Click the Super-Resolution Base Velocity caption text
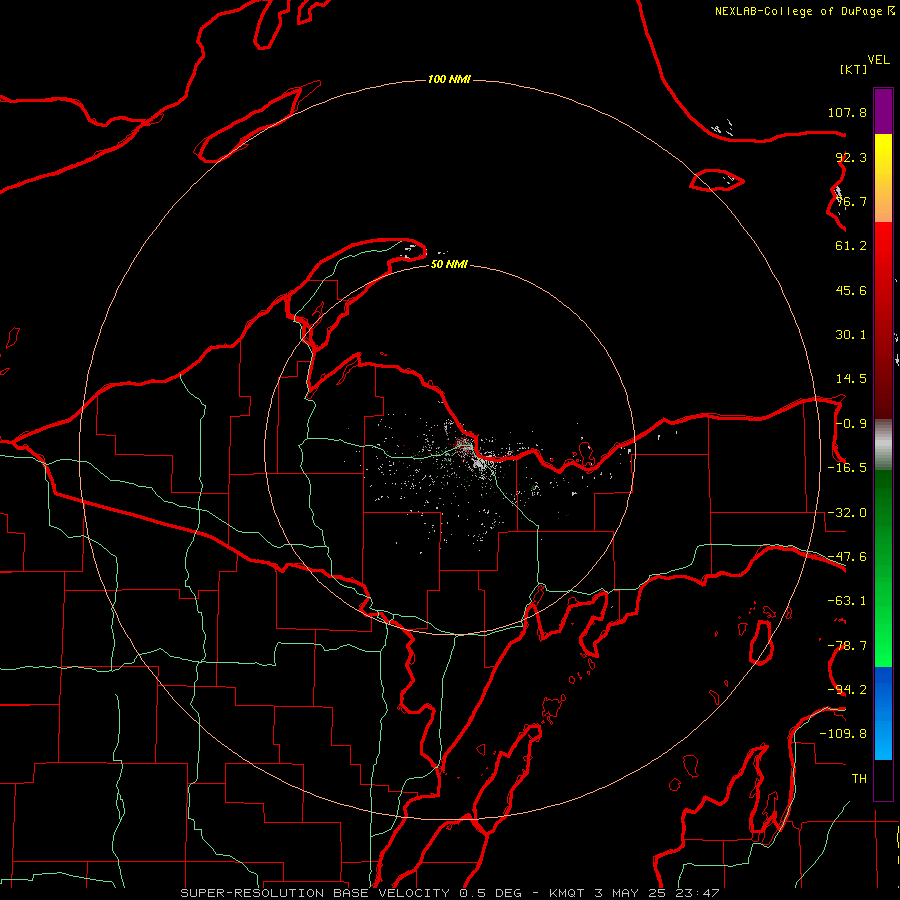The image size is (900, 900). click(449, 893)
